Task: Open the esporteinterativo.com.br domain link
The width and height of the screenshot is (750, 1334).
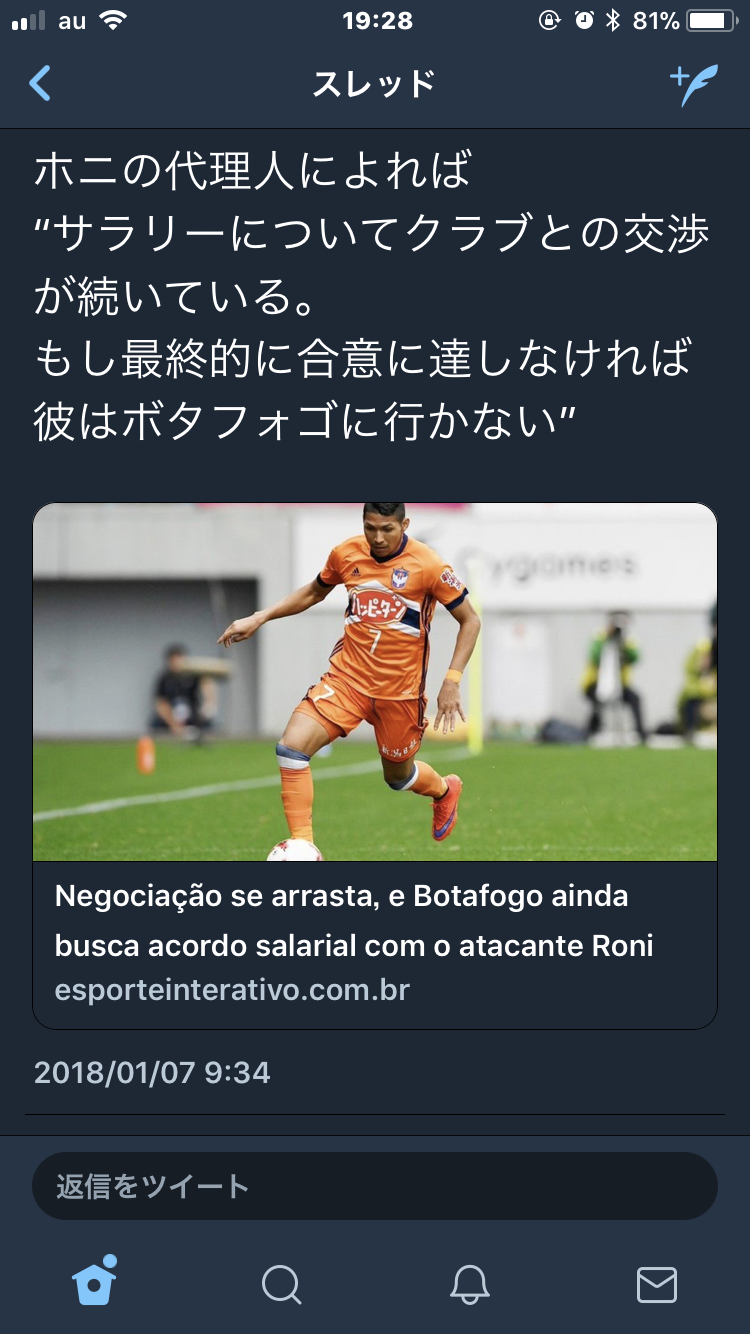Action: coord(232,990)
